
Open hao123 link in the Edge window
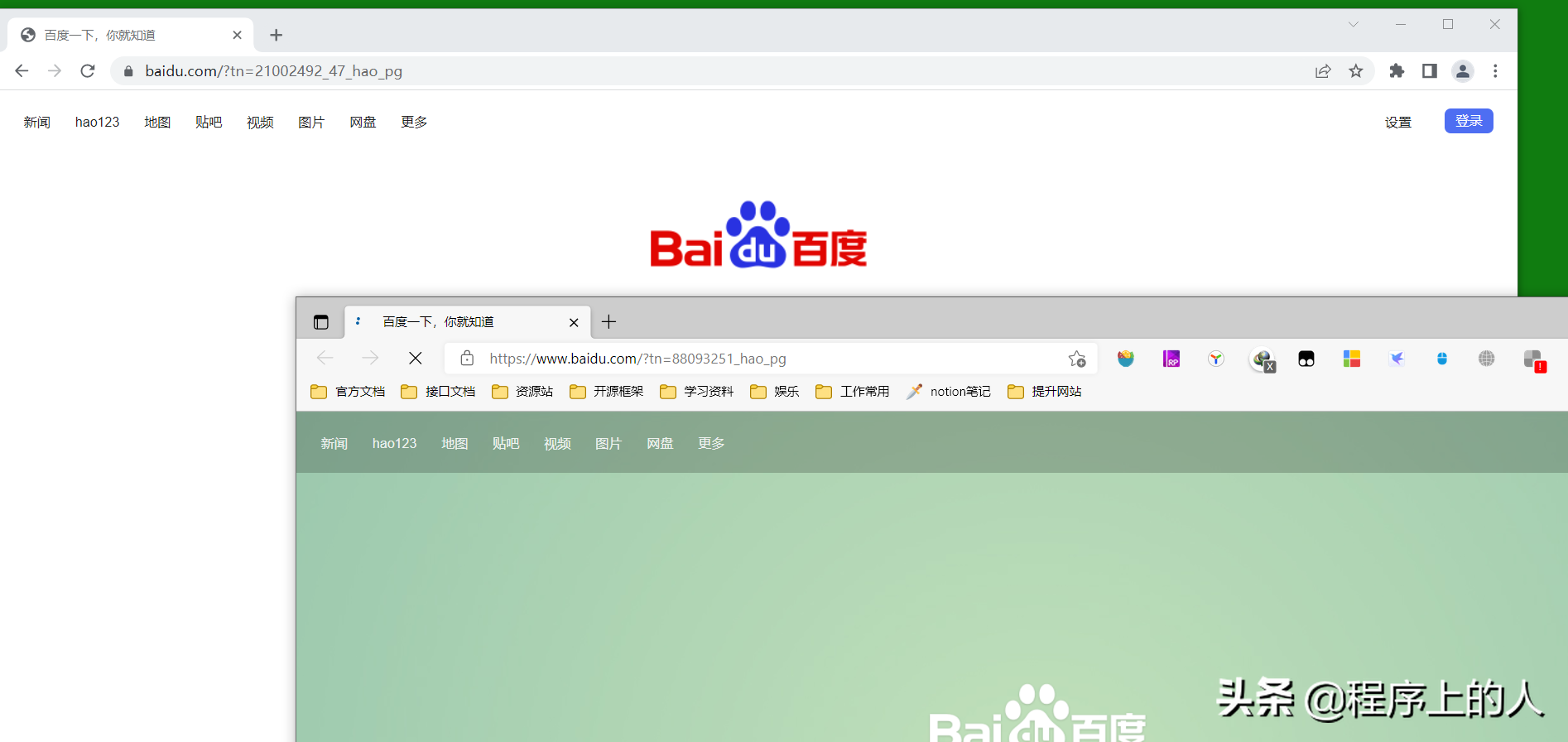[x=395, y=444]
